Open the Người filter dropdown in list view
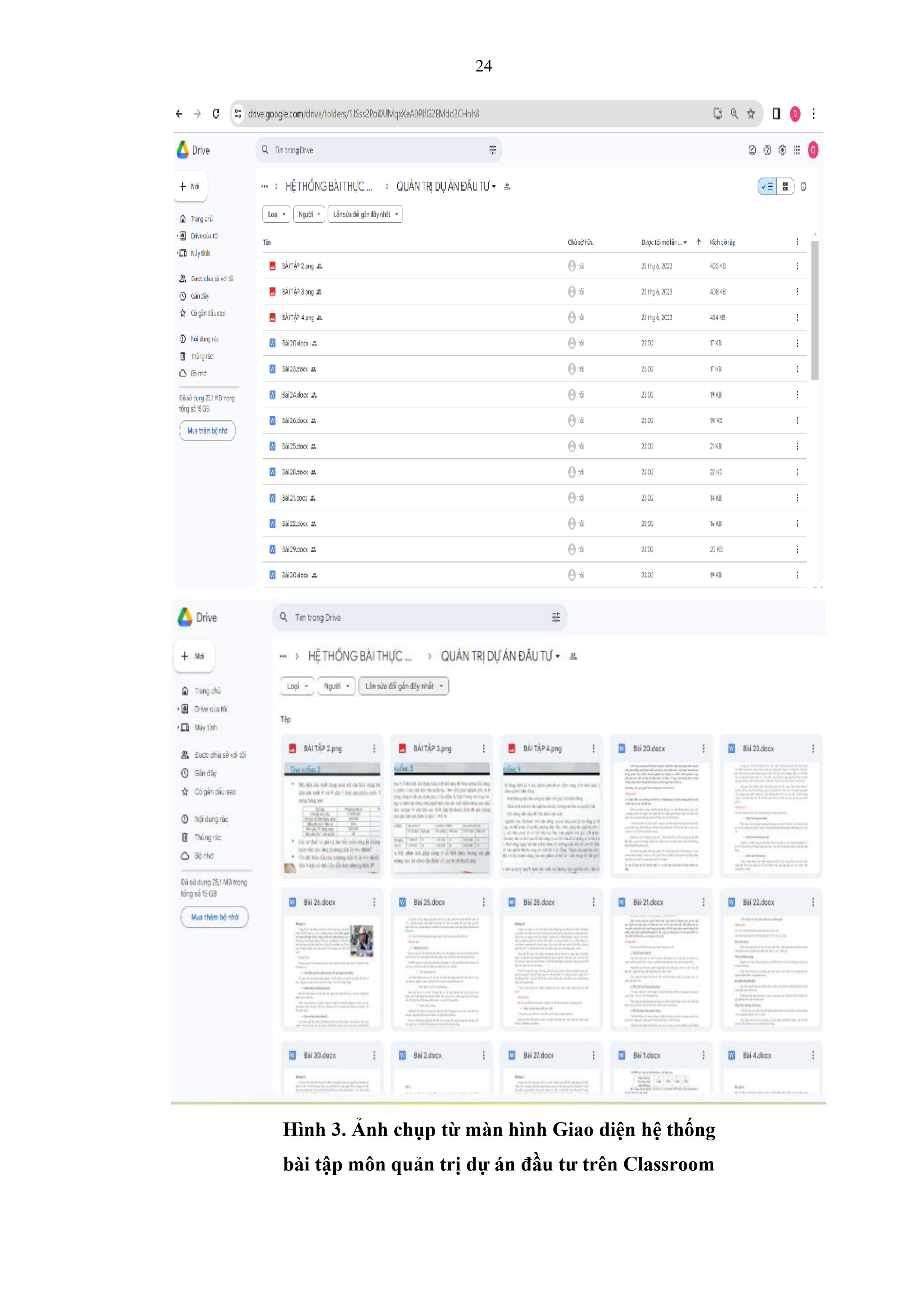The height and width of the screenshot is (1306, 924). 309,214
